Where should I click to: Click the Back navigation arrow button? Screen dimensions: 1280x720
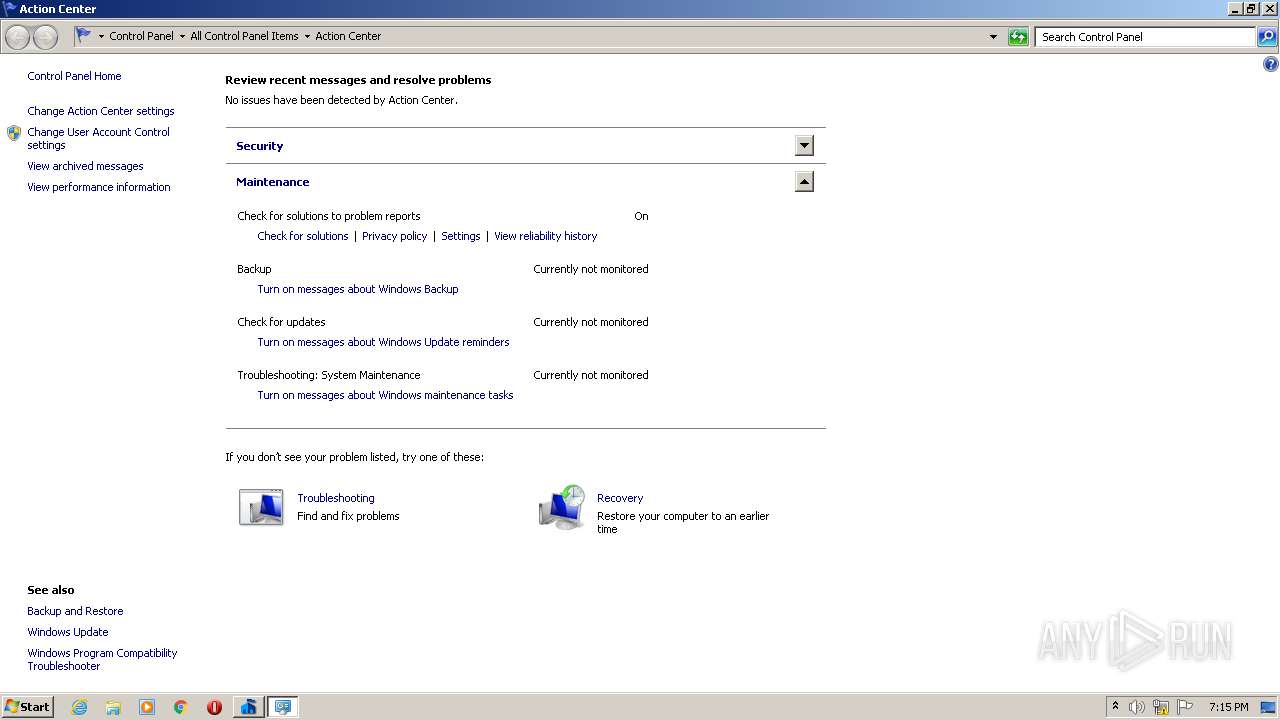17,37
